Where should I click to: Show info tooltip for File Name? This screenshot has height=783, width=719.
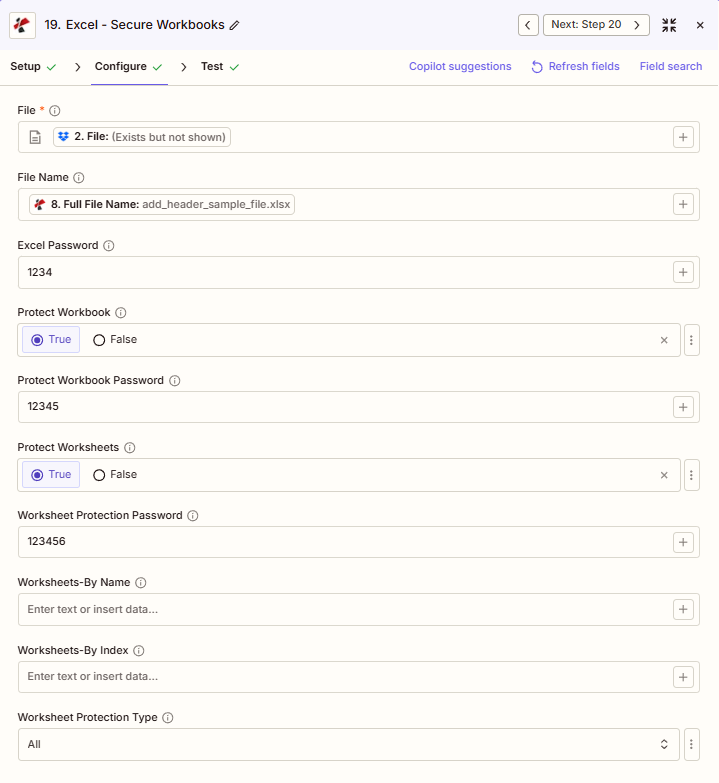pos(79,177)
